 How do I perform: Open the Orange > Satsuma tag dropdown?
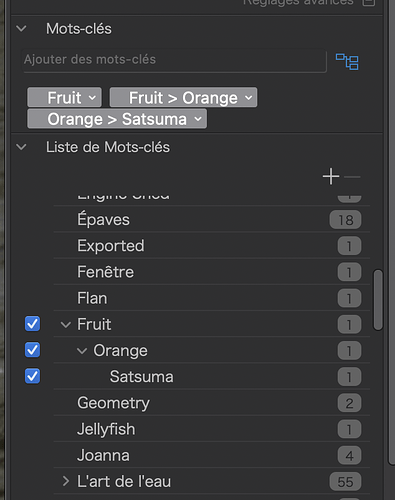pos(198,119)
